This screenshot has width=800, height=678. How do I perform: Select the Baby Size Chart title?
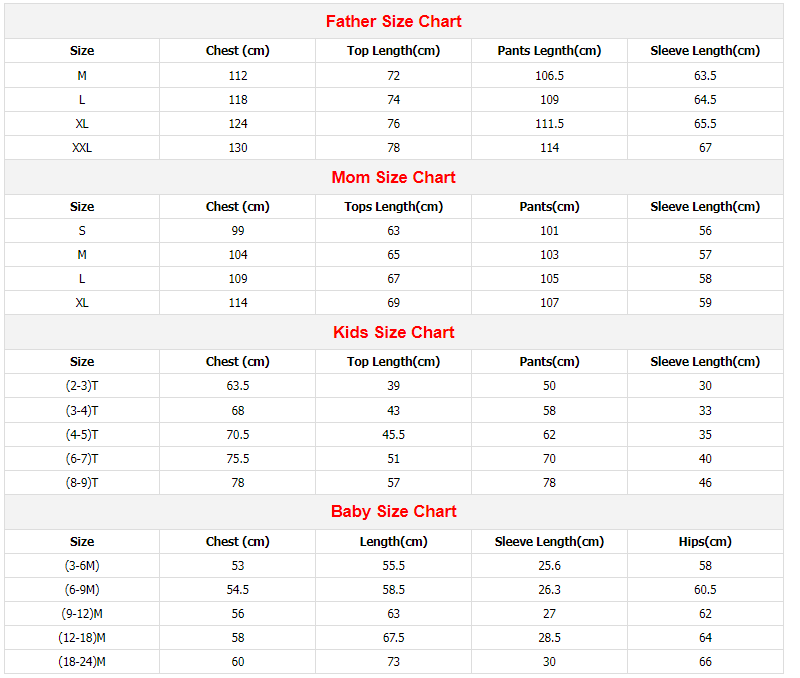393,511
